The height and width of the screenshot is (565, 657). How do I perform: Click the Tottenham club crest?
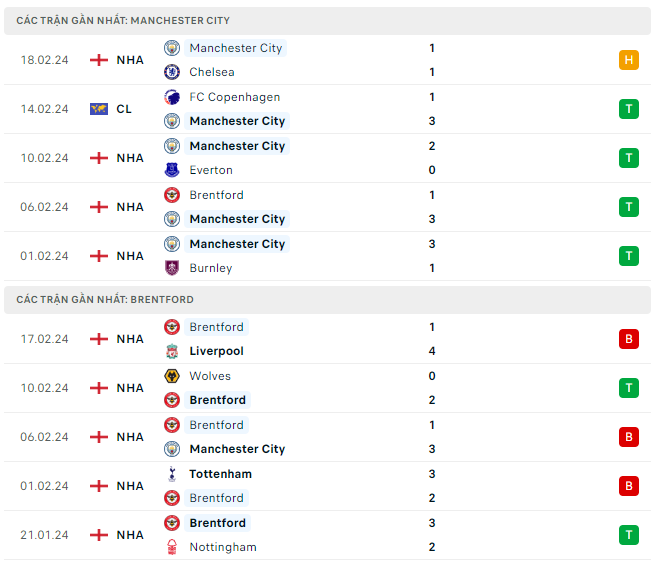pyautogui.click(x=172, y=474)
